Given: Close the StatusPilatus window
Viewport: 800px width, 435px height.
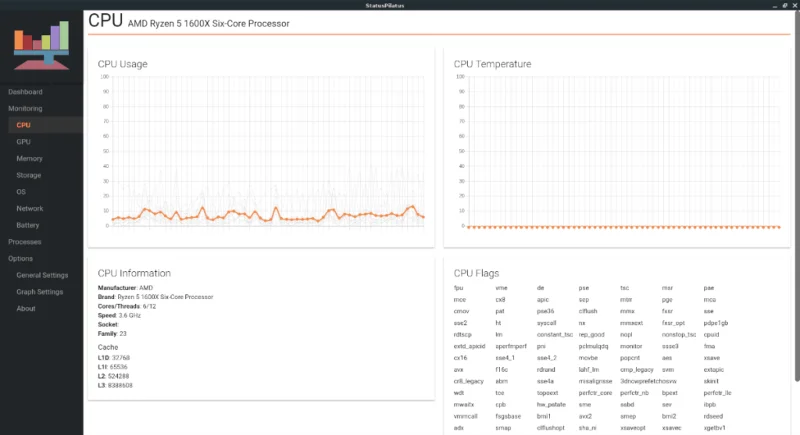Looking at the screenshot, I should pos(795,5).
